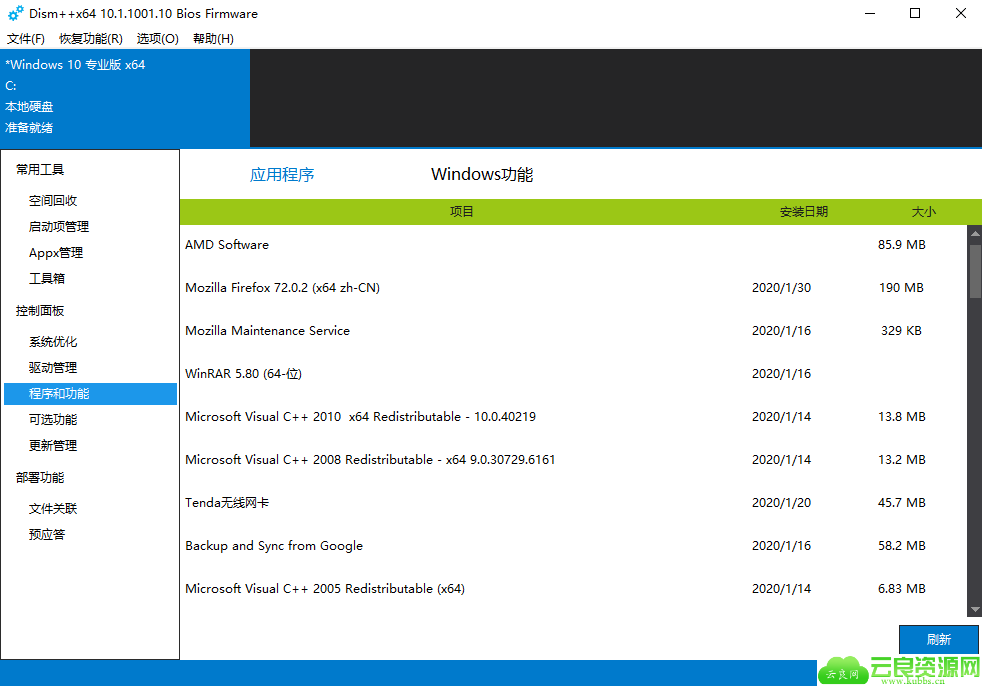Click the 常用工具 section header
The image size is (982, 686).
pos(40,170)
